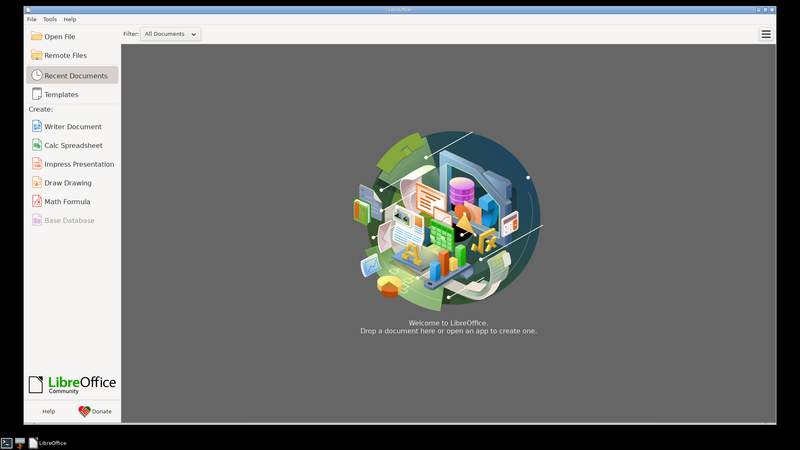Click the Templates label
800x450 pixels.
(x=61, y=94)
